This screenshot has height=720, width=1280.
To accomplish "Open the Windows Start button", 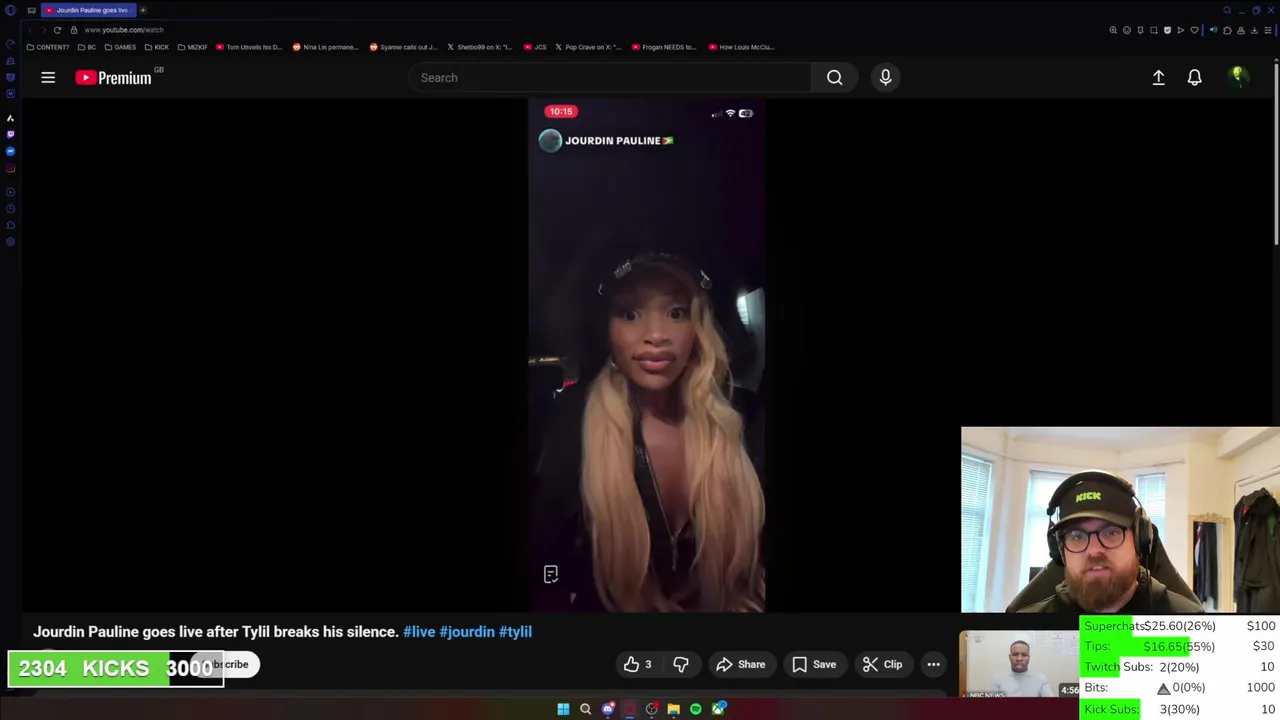I will pyautogui.click(x=563, y=709).
